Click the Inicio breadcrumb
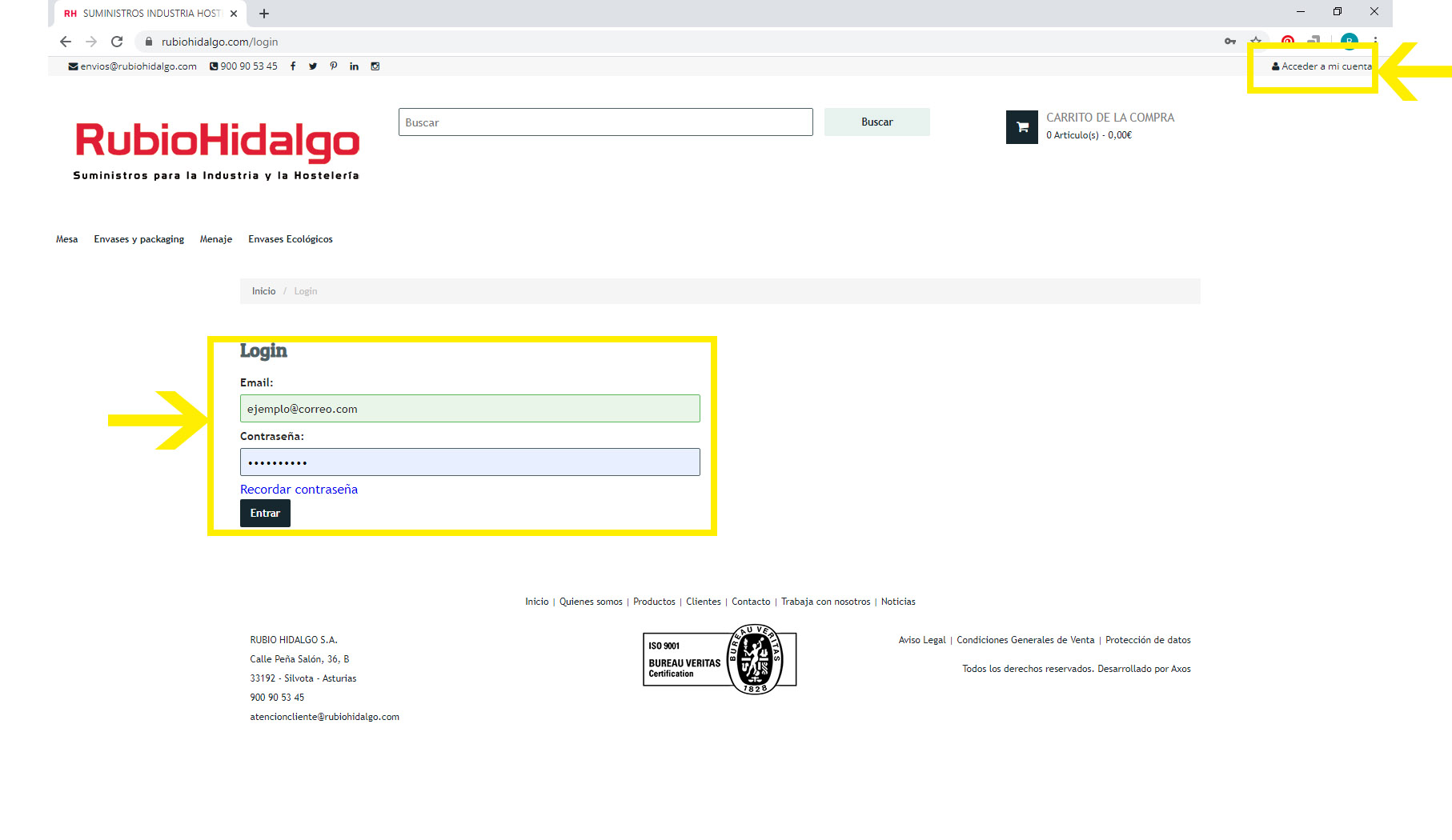The image size is (1452, 840). pyautogui.click(x=264, y=291)
